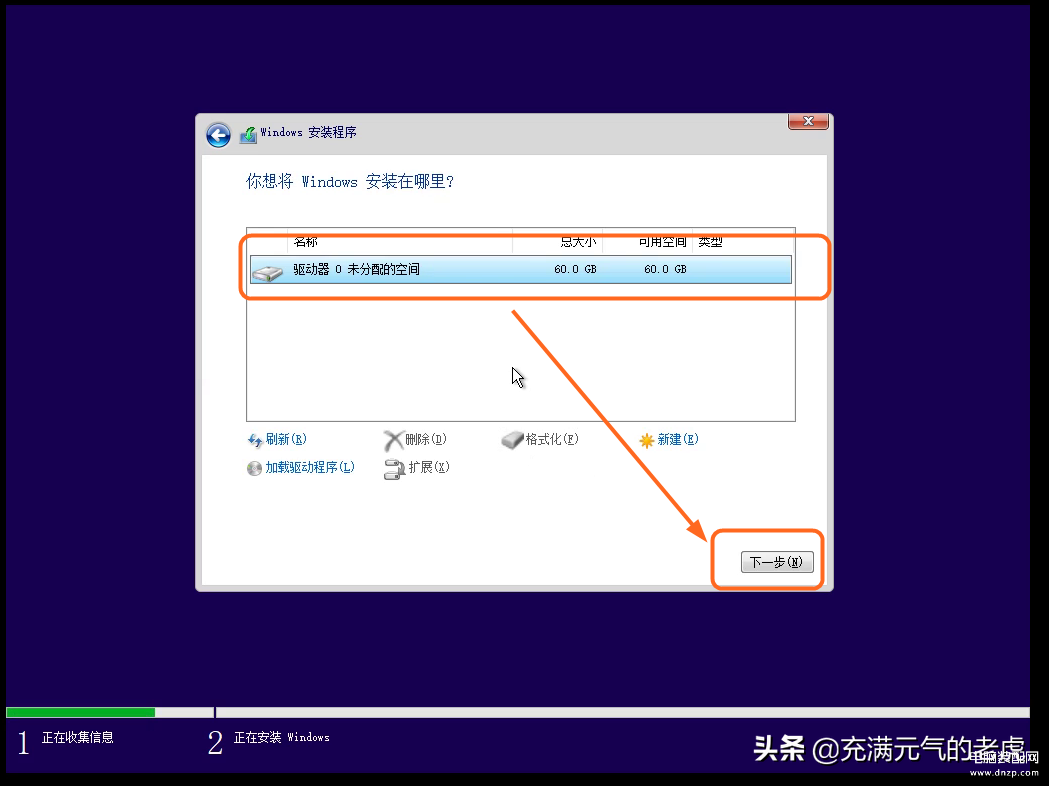Click the extend partition icon beside 扩展
Screen dimensions: 1049x786
394,469
